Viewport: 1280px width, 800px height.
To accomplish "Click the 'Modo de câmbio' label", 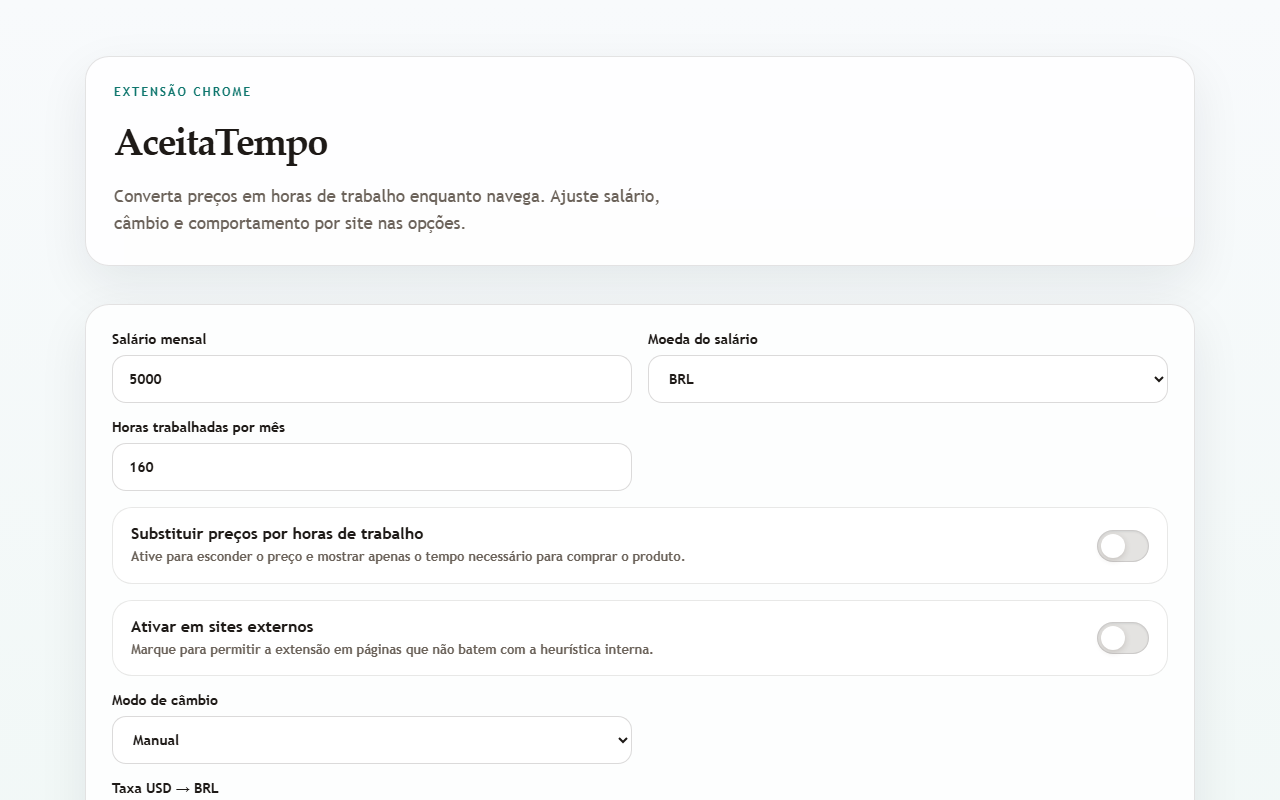I will click(x=164, y=700).
